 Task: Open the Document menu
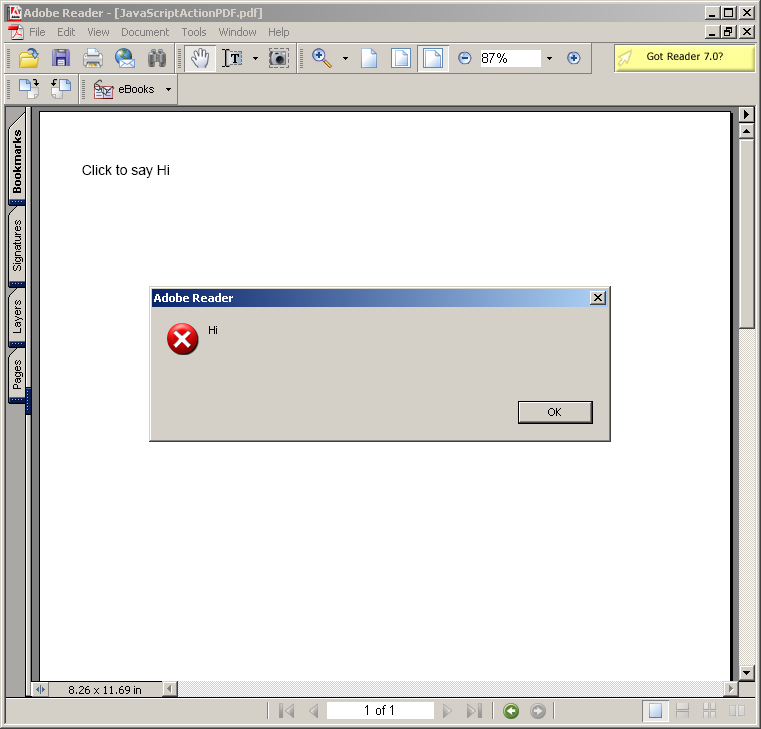145,32
